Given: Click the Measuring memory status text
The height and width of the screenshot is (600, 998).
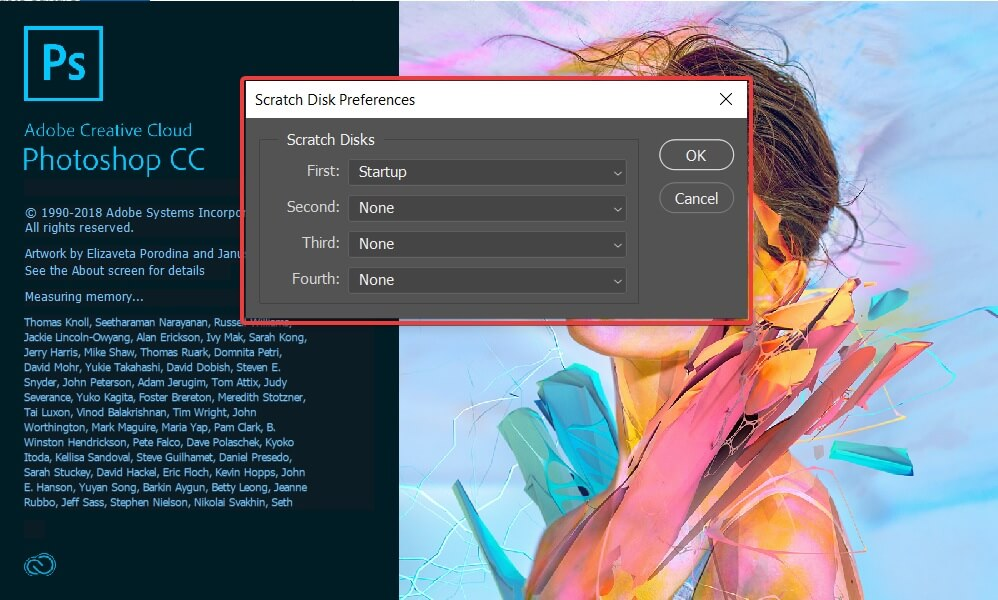Looking at the screenshot, I should (x=86, y=296).
